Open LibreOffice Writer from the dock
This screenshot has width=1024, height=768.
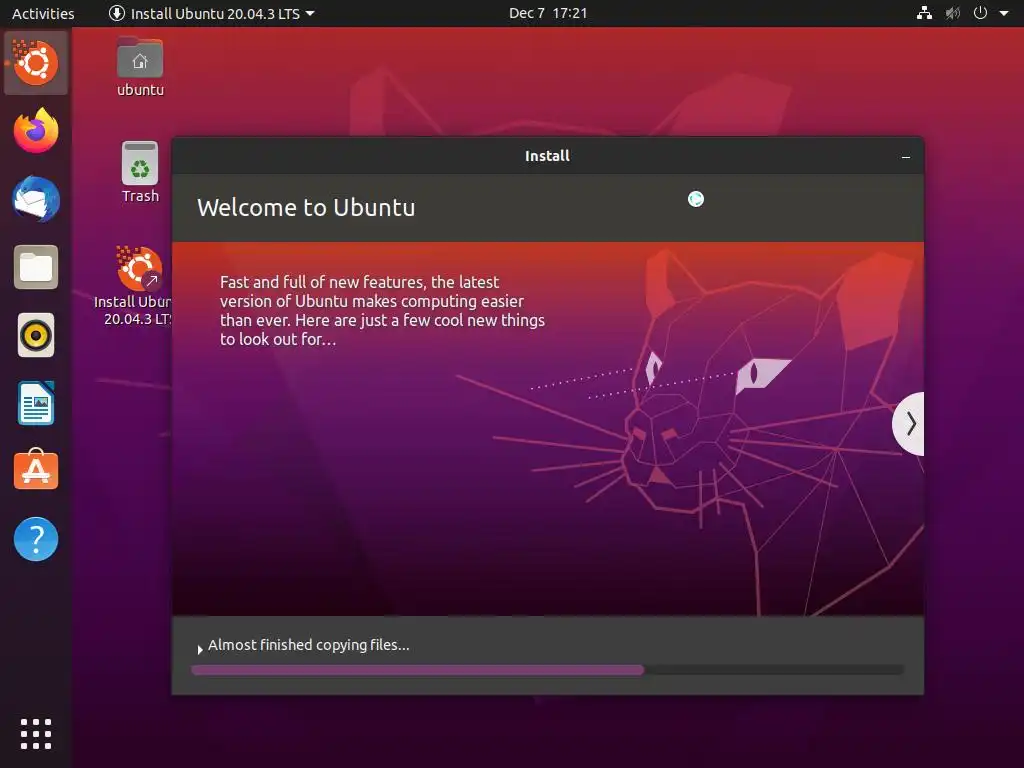(36, 403)
